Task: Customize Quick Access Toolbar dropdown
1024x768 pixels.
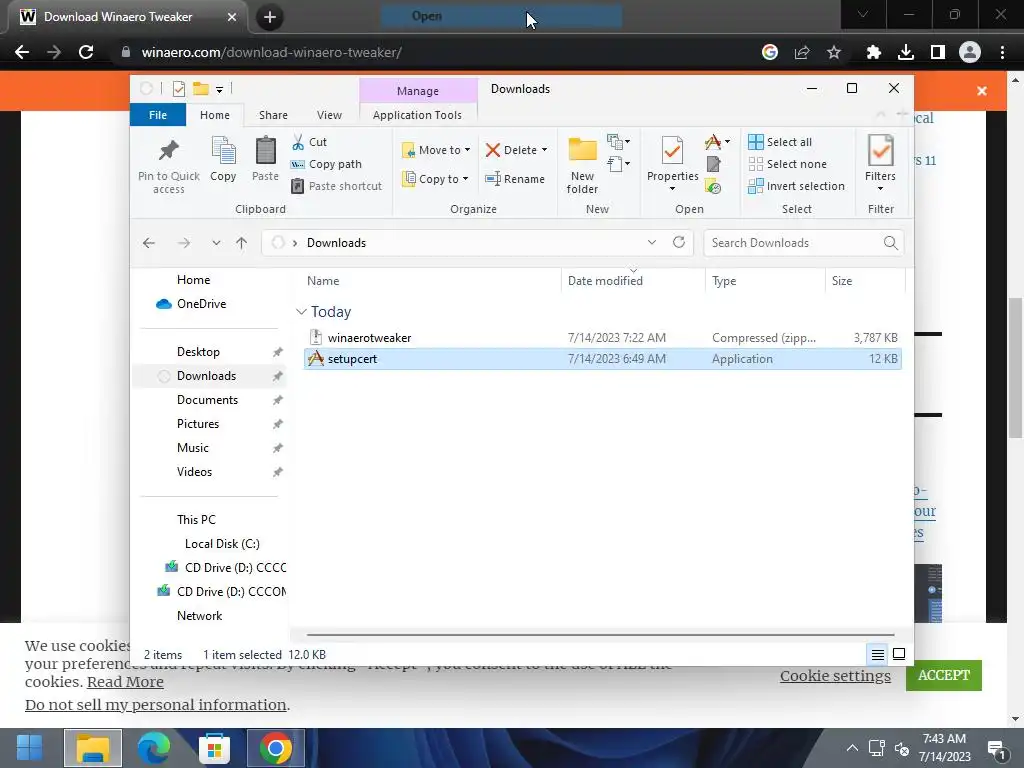Action: click(x=219, y=89)
